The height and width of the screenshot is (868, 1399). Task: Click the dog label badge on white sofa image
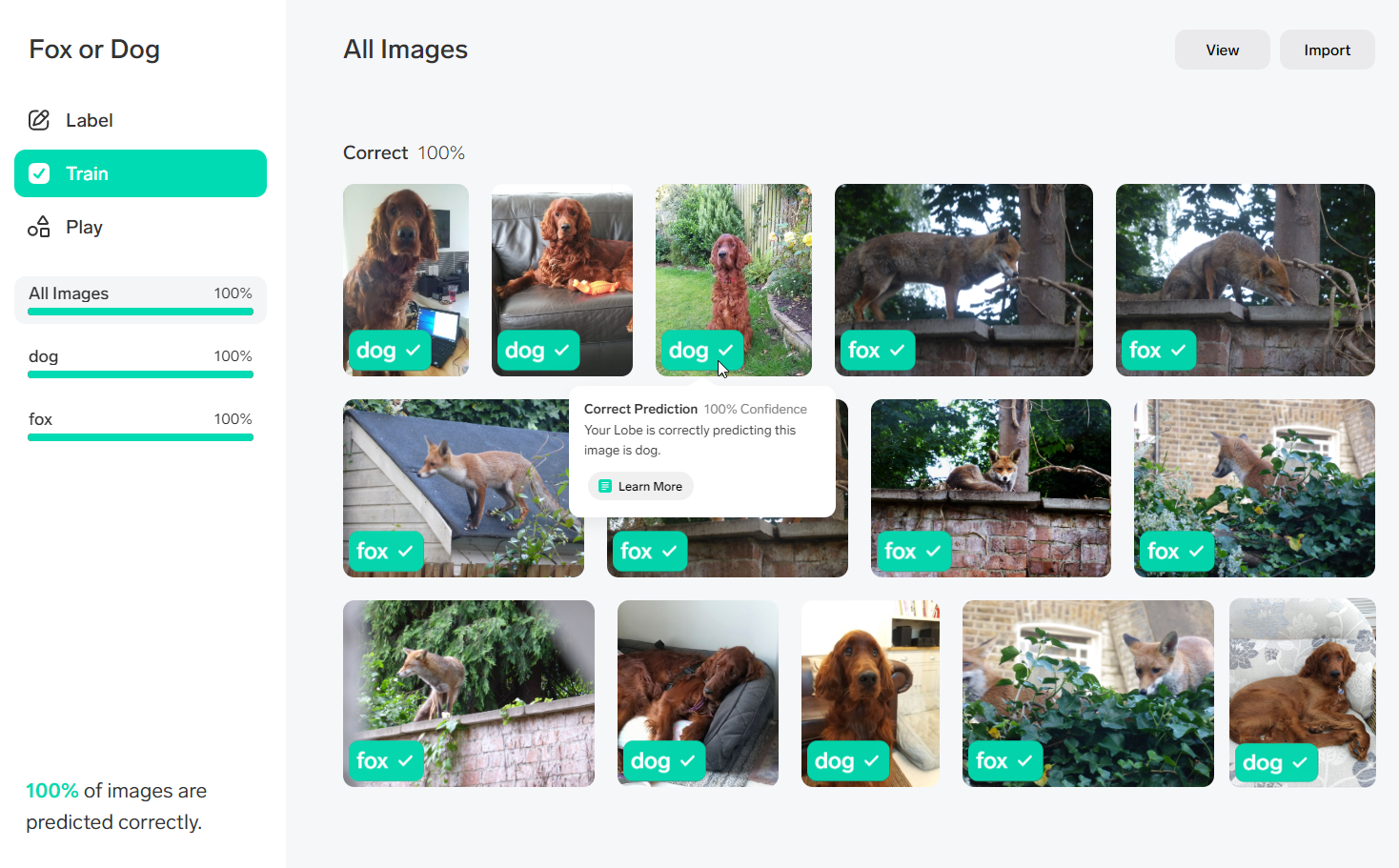[1275, 762]
